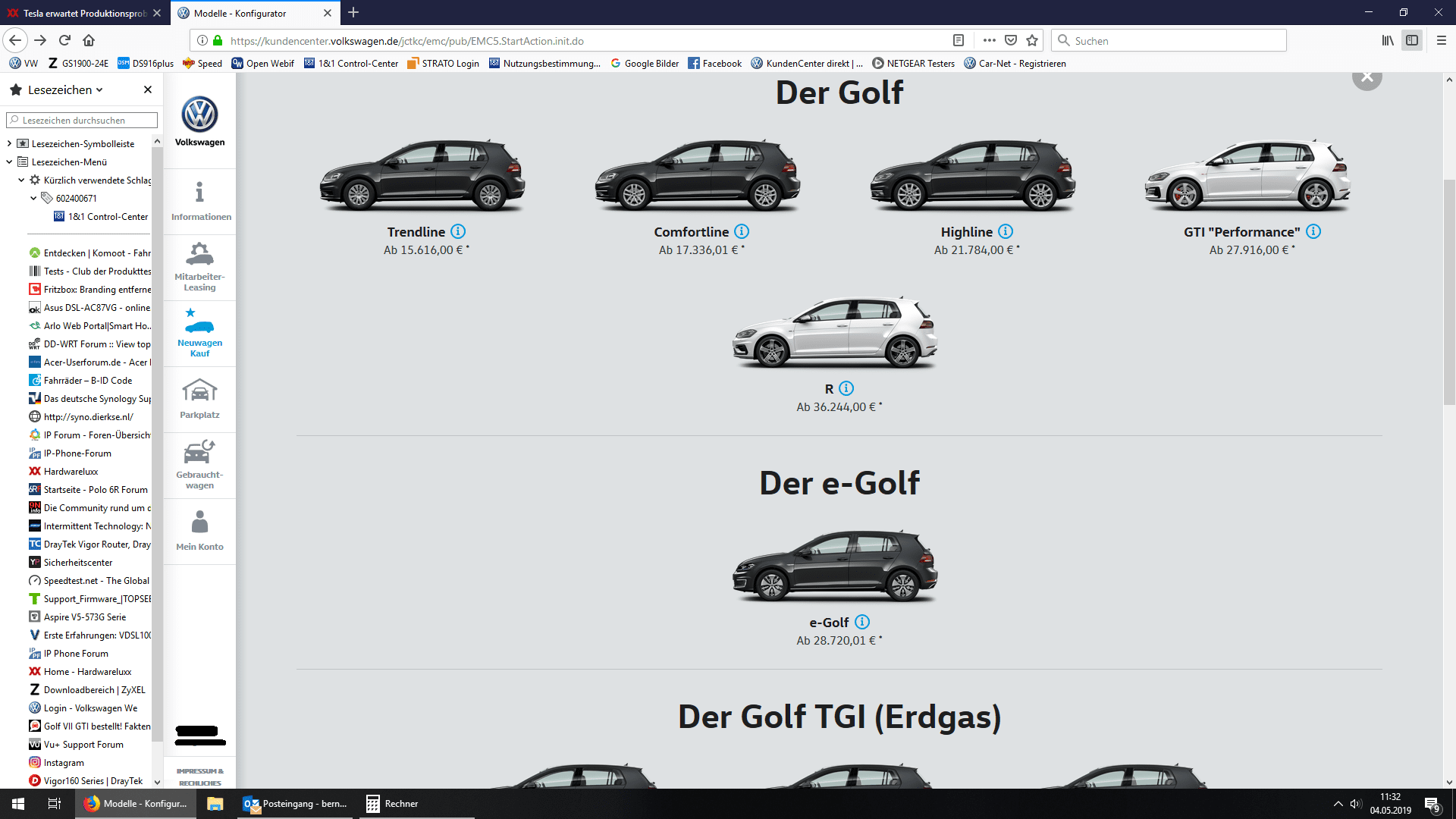
Task: Open Facebook bookmark in toolbar
Action: [x=714, y=63]
